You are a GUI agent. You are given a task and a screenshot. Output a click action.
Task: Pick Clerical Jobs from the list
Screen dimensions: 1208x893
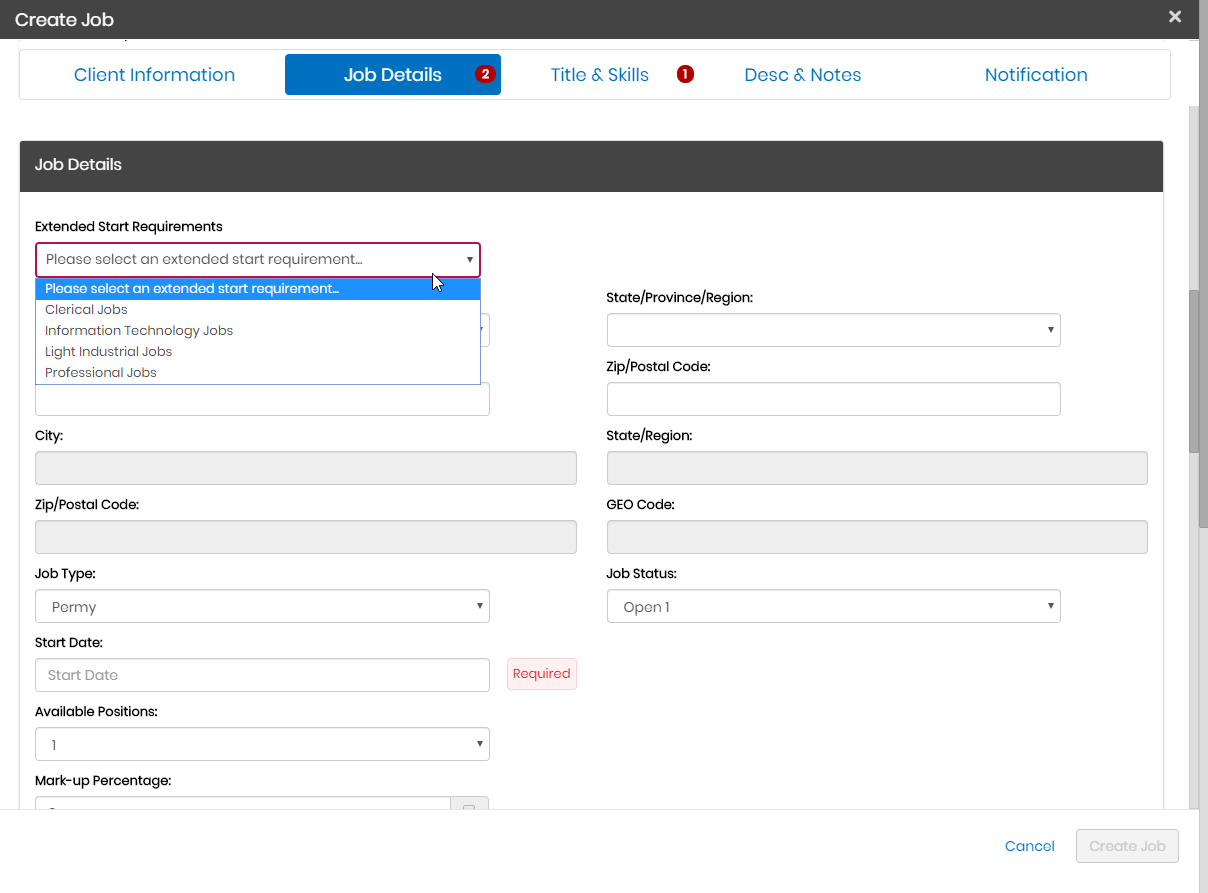click(258, 310)
